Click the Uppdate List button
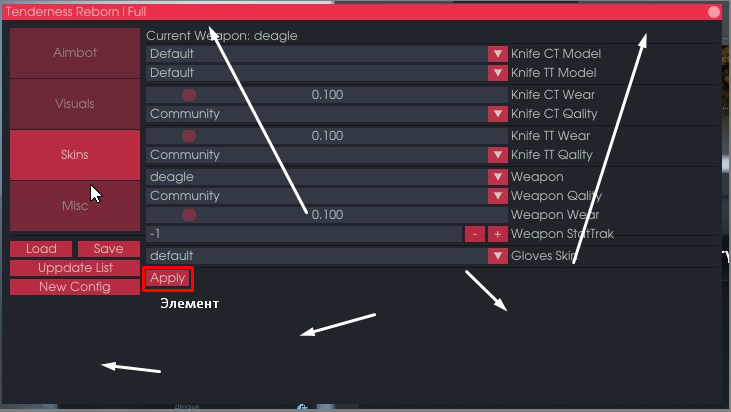 pyautogui.click(x=75, y=268)
